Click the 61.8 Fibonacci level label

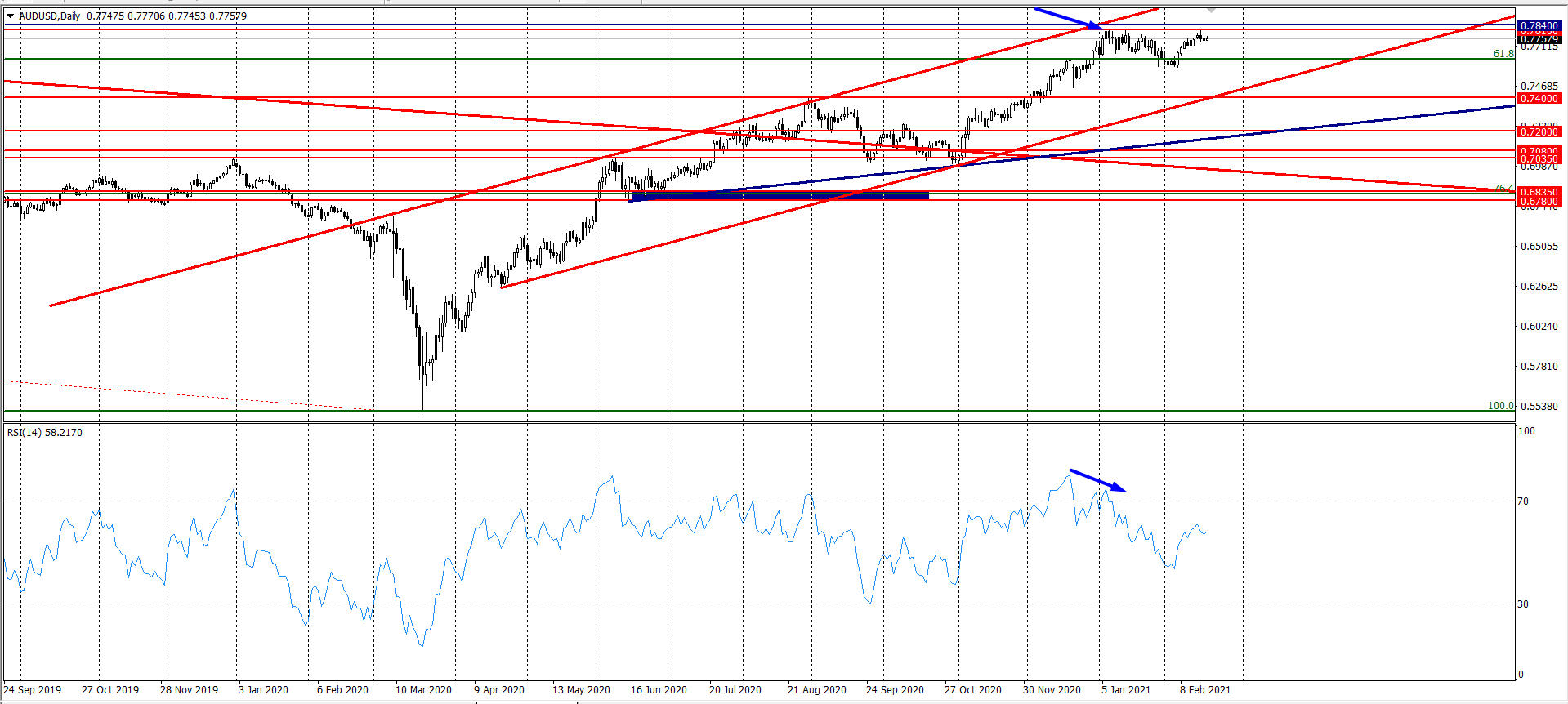[1503, 54]
